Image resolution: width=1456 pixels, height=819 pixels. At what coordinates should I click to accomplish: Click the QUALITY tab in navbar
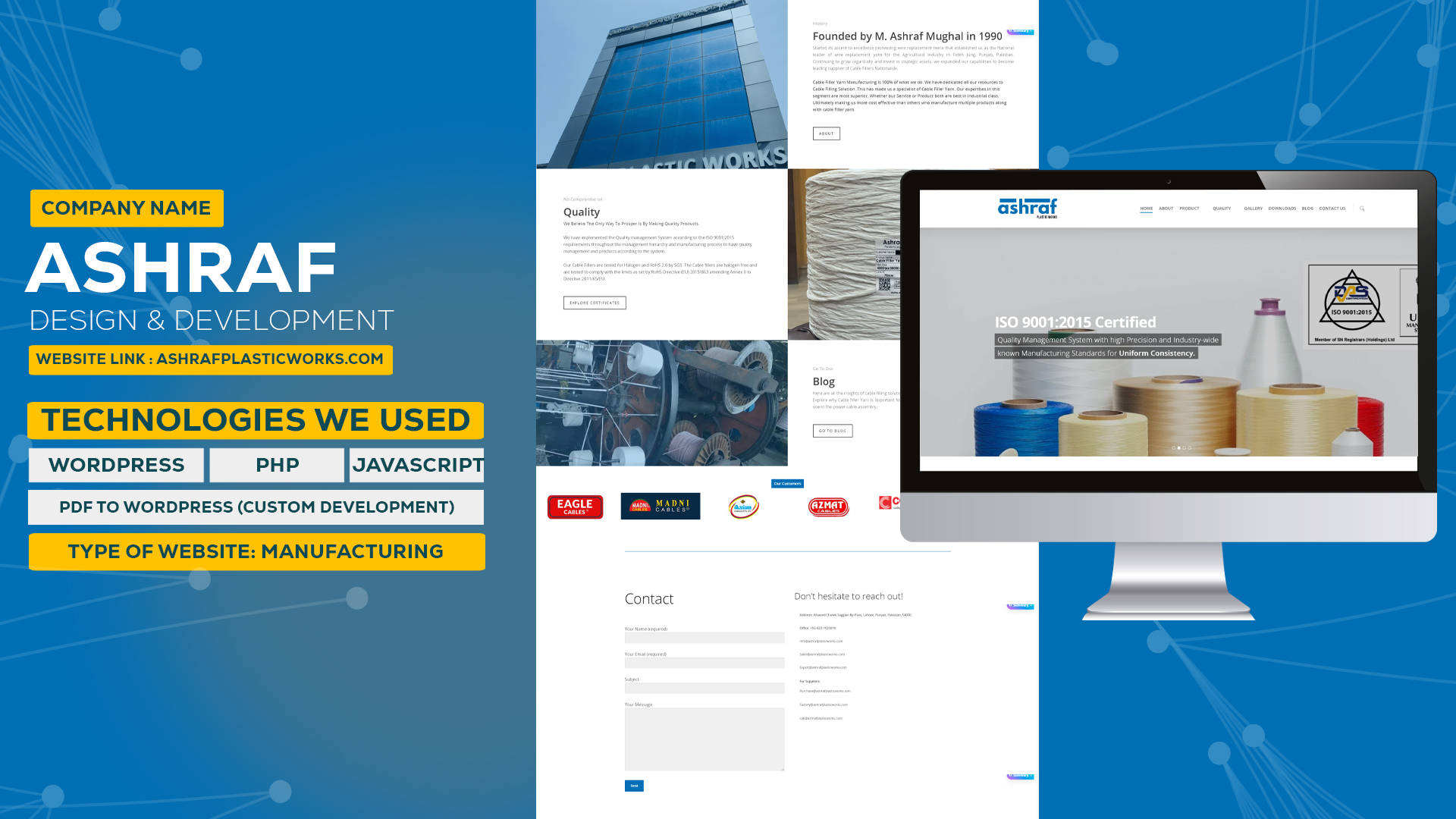1221,208
